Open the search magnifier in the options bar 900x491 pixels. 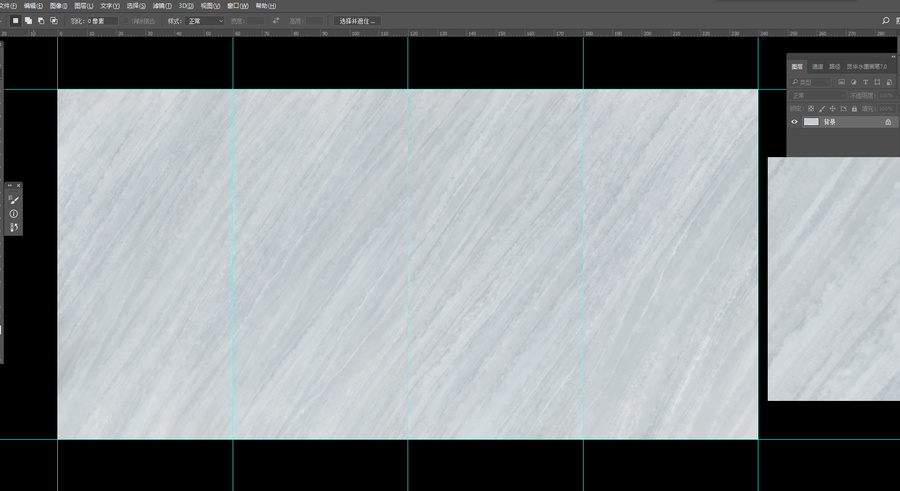click(x=886, y=21)
